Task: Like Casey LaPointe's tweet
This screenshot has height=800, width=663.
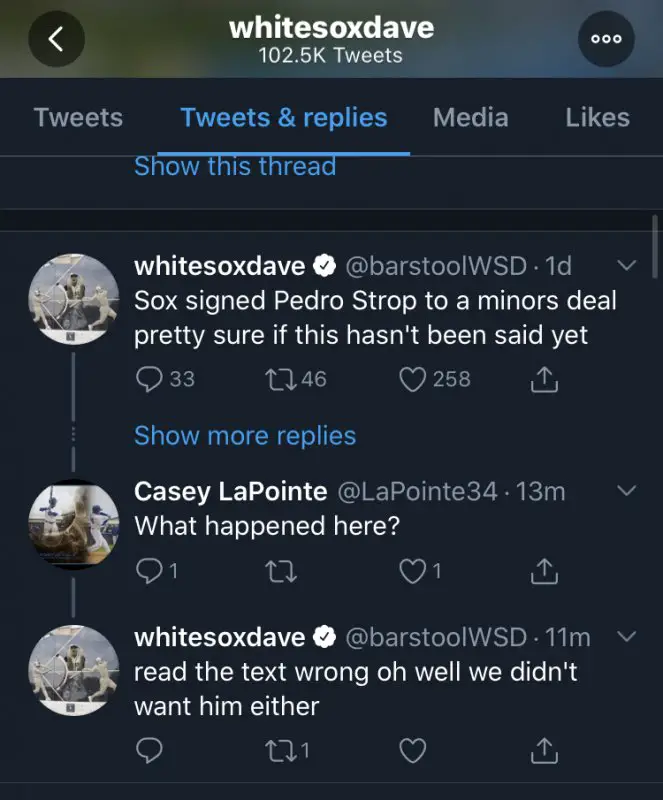Action: (413, 571)
